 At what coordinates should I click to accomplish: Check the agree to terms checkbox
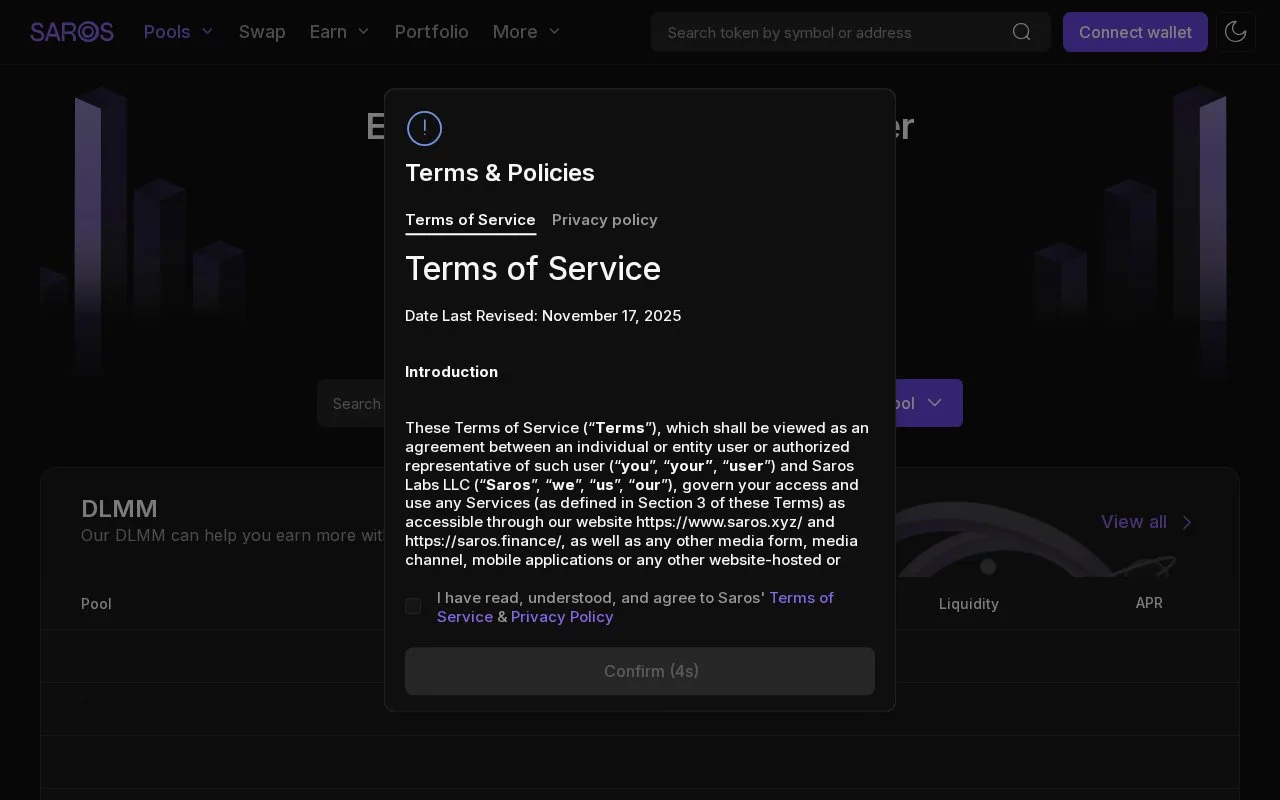coord(413,606)
